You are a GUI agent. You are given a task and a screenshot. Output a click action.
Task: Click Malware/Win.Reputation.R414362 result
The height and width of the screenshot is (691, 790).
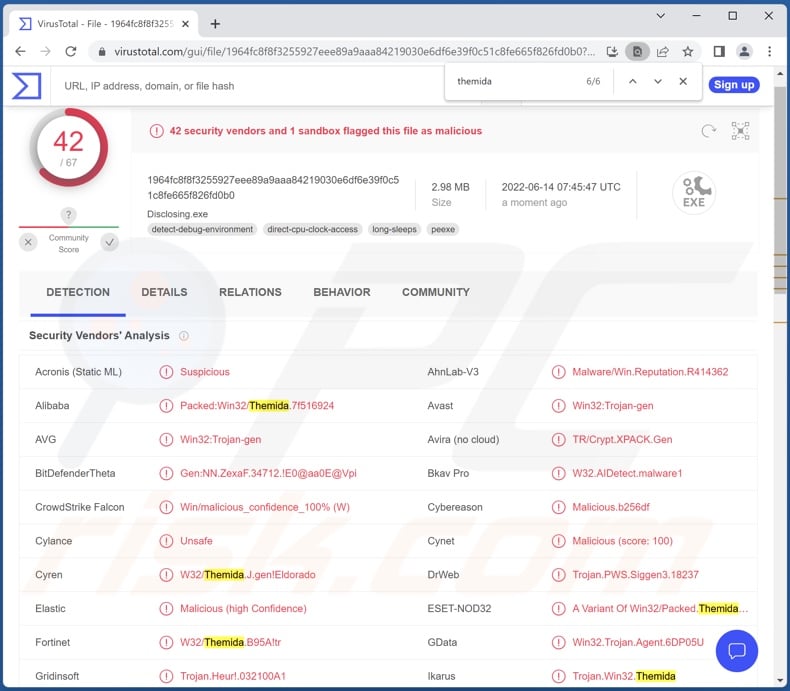pos(650,372)
